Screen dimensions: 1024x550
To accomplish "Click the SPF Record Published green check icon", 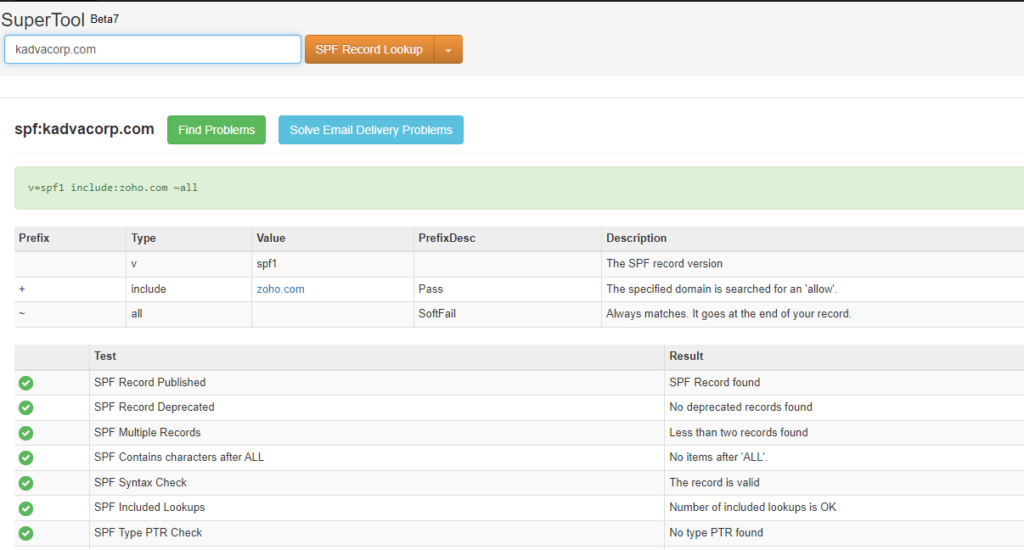I will coord(26,383).
